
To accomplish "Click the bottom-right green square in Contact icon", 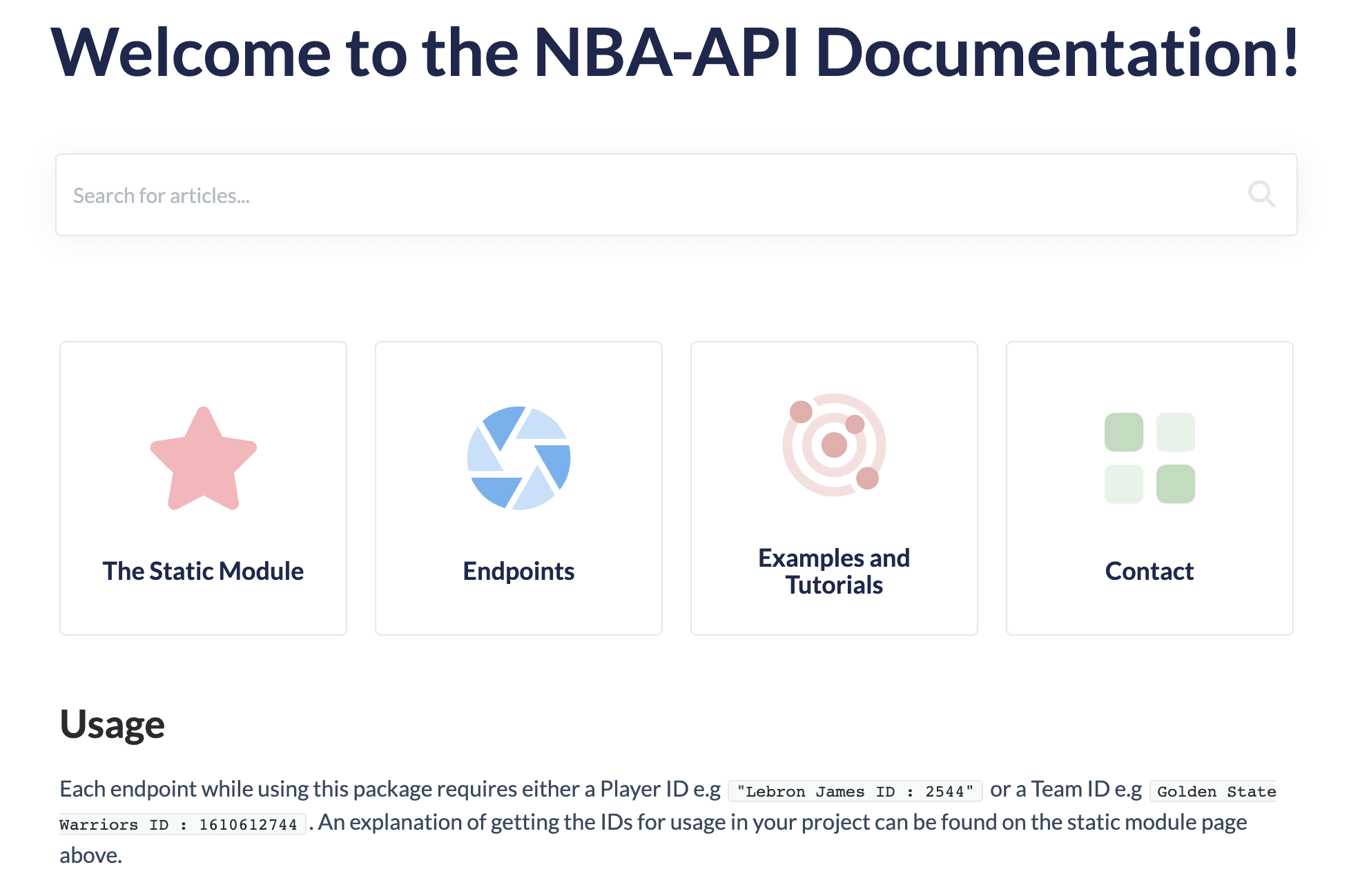I will (1176, 483).
